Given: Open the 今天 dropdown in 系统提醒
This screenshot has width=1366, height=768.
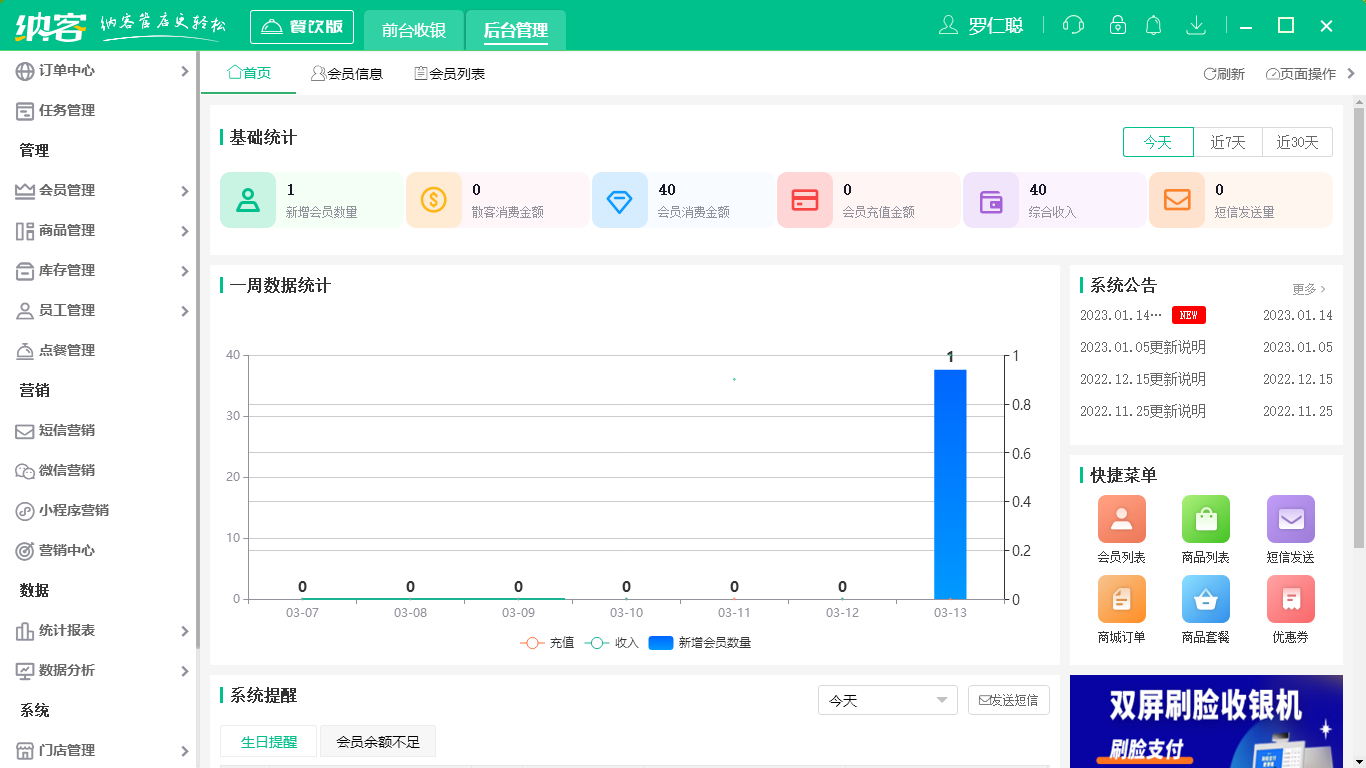Looking at the screenshot, I should point(887,700).
